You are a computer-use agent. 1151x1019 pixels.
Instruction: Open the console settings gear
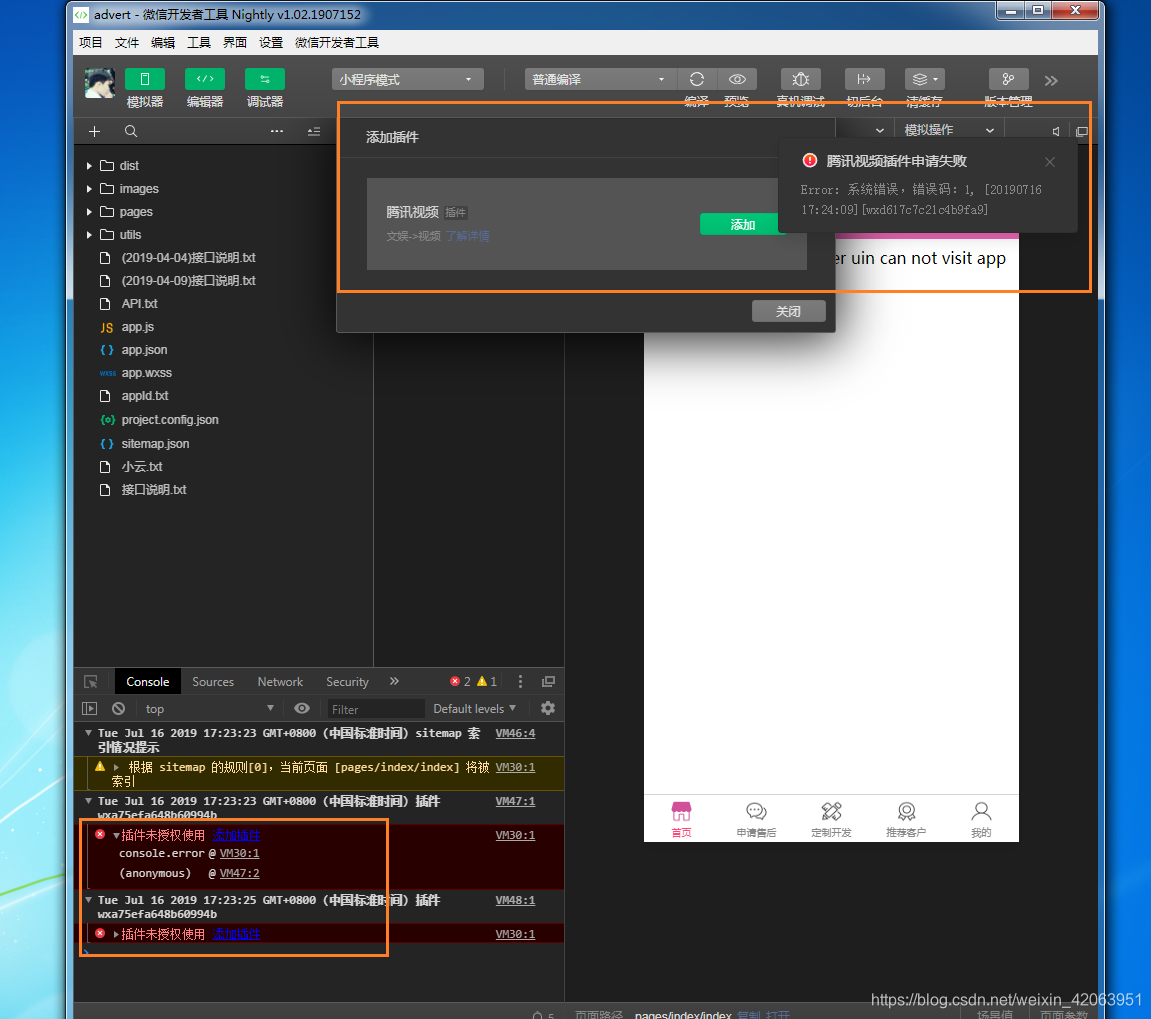548,708
